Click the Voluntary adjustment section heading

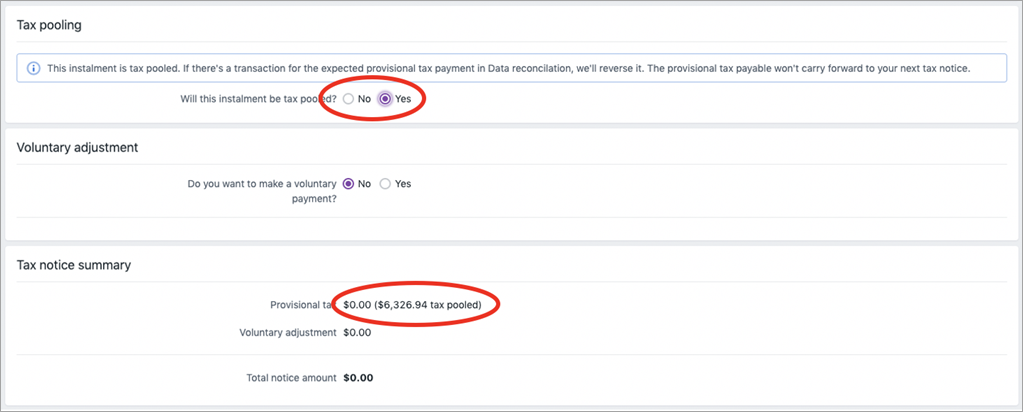click(77, 148)
